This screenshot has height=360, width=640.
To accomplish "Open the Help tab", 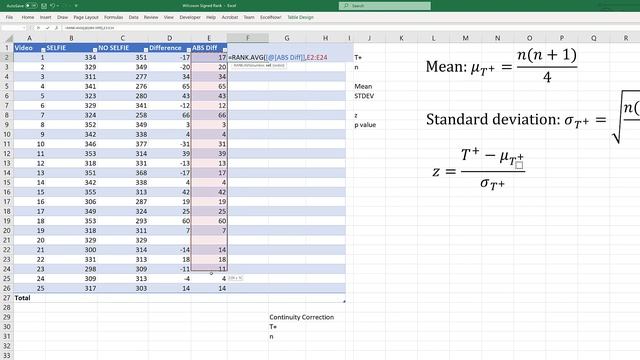I will point(211,17).
